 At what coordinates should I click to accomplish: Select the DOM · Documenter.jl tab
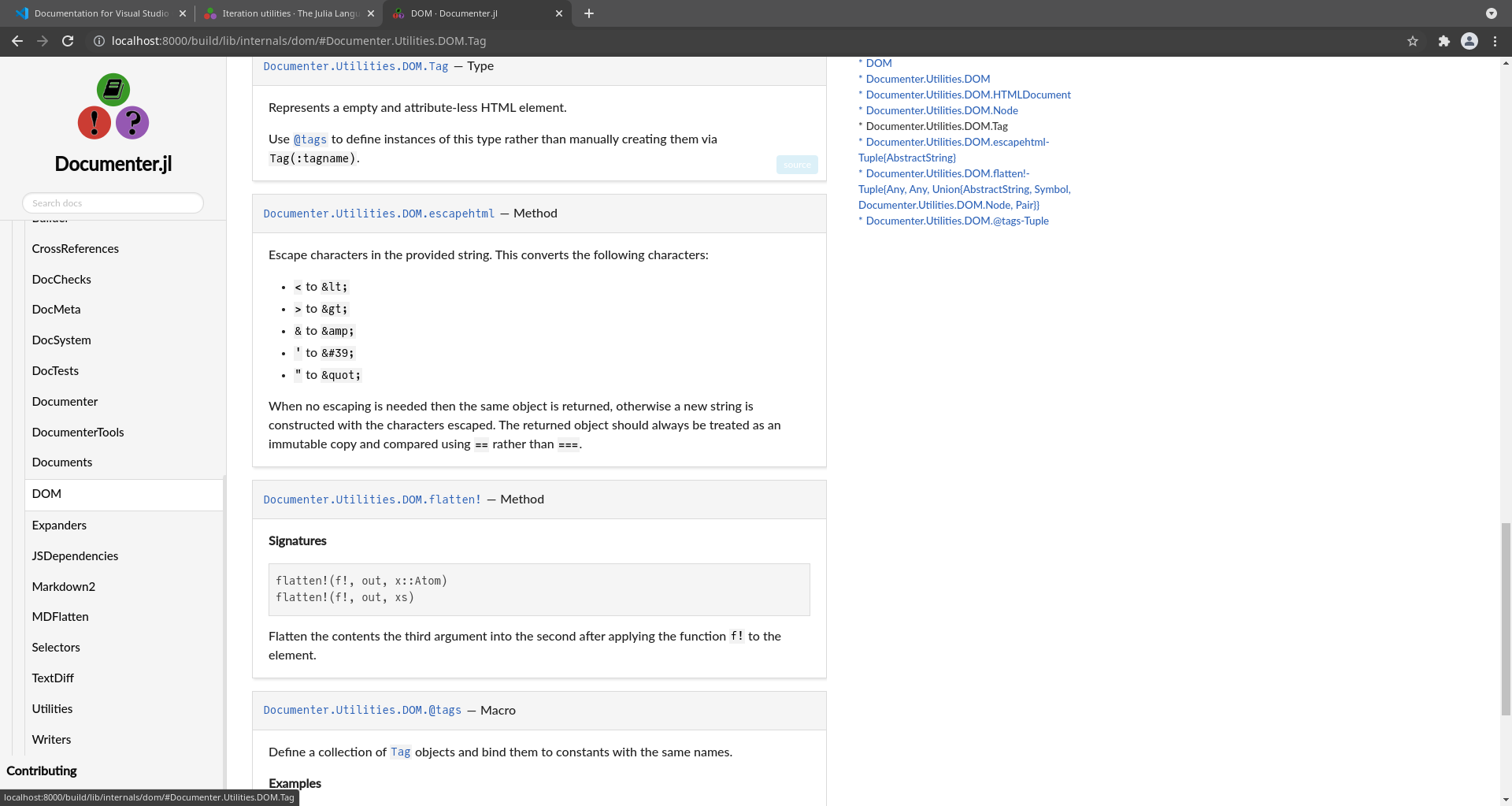coord(477,13)
